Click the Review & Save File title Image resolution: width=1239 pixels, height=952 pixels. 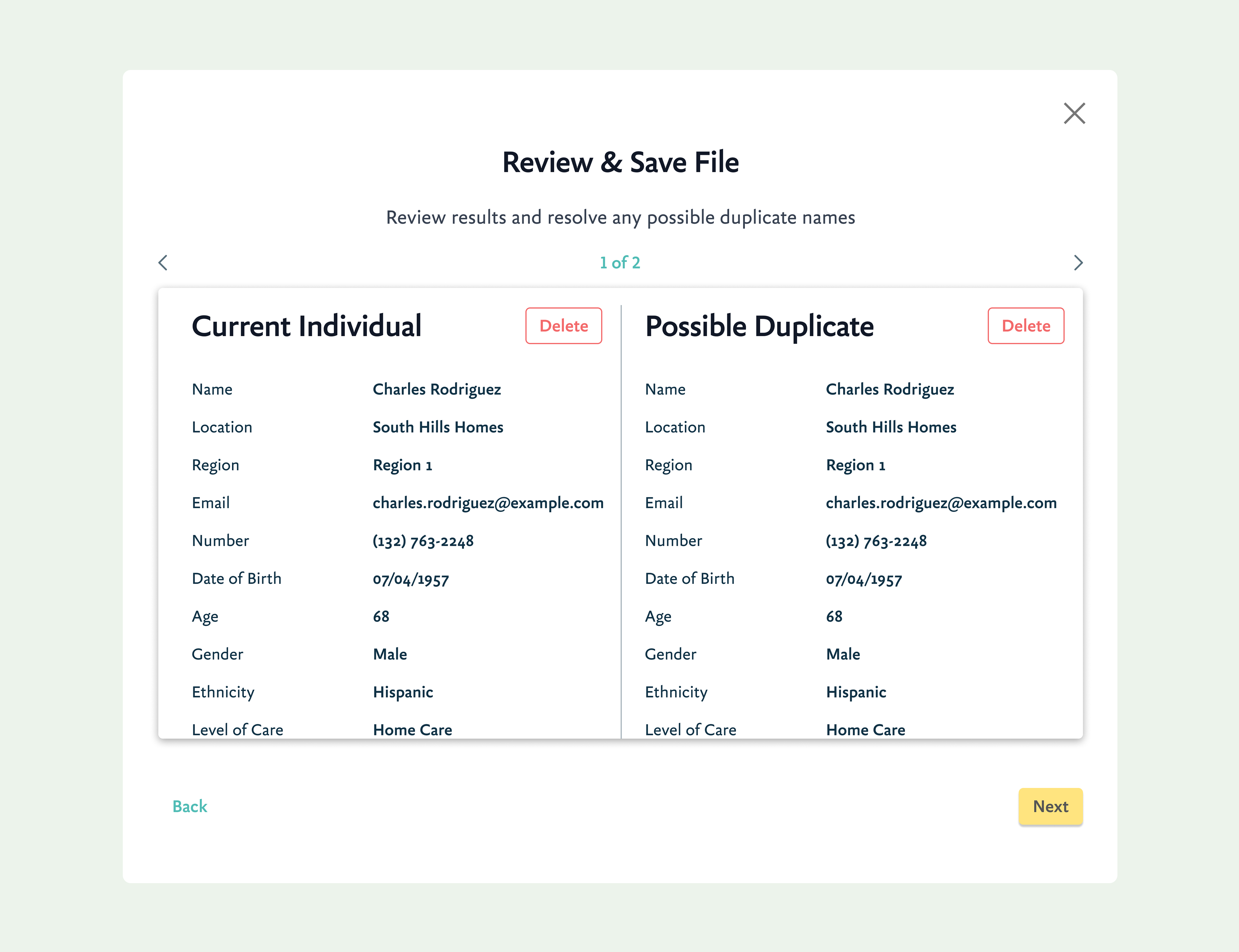click(x=621, y=163)
